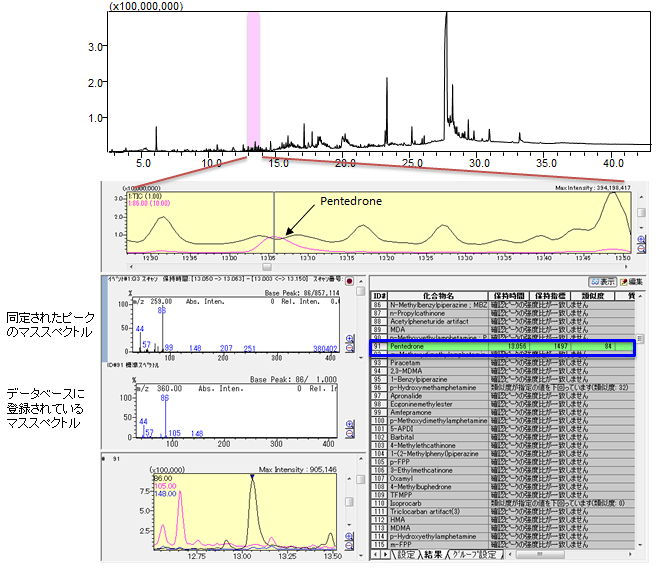Click the tab scroll right arrow
Viewport: 660px width, 570px height.
[384, 555]
